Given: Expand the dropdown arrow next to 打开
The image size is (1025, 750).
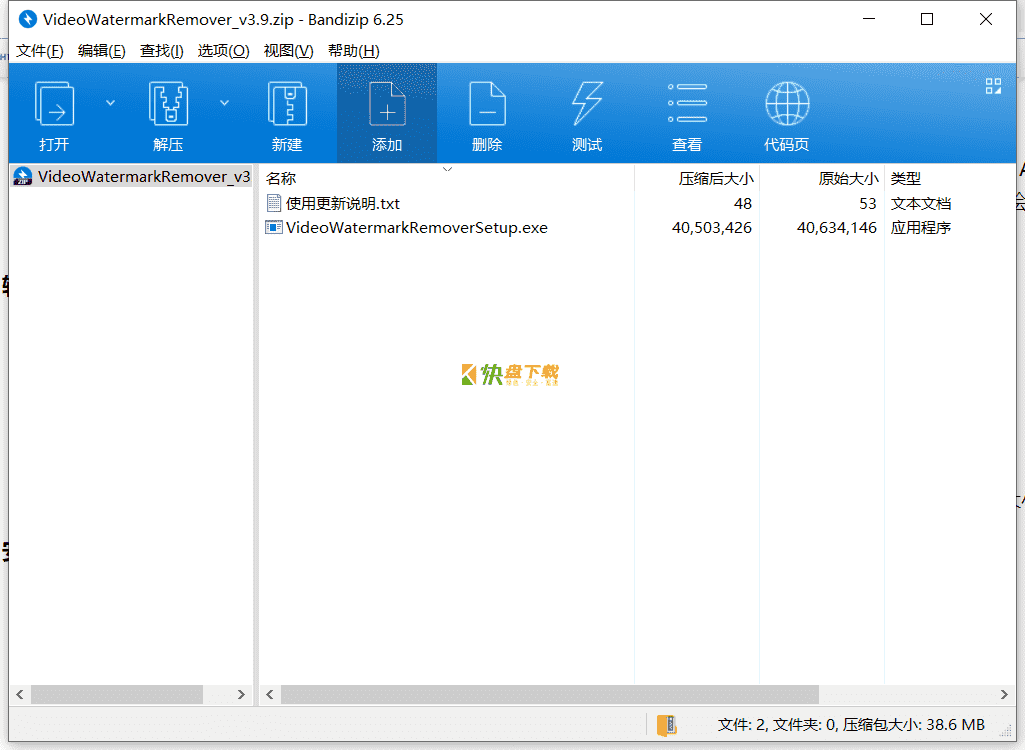Looking at the screenshot, I should [x=110, y=103].
